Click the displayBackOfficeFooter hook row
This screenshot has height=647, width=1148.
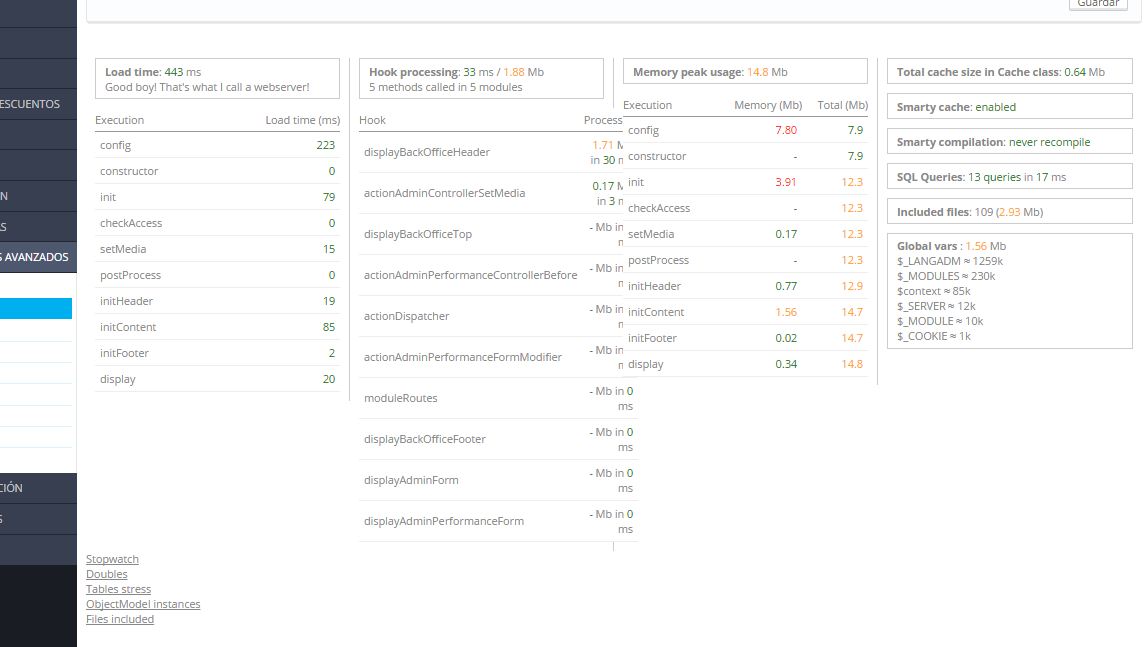pyautogui.click(x=498, y=439)
